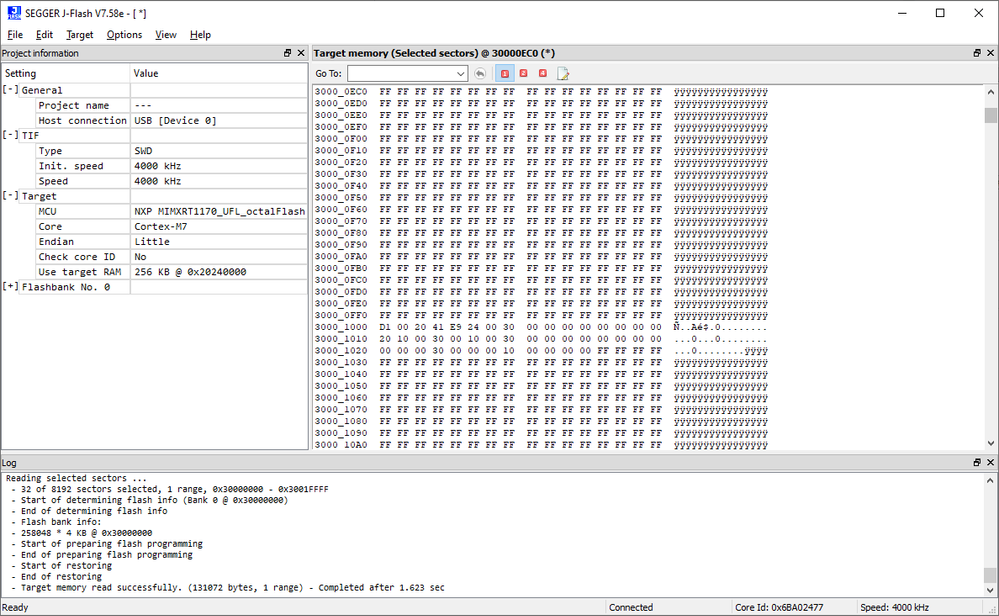Viewport: 999px width, 616px height.
Task: Minimize the J-Flash window
Action: (902, 13)
